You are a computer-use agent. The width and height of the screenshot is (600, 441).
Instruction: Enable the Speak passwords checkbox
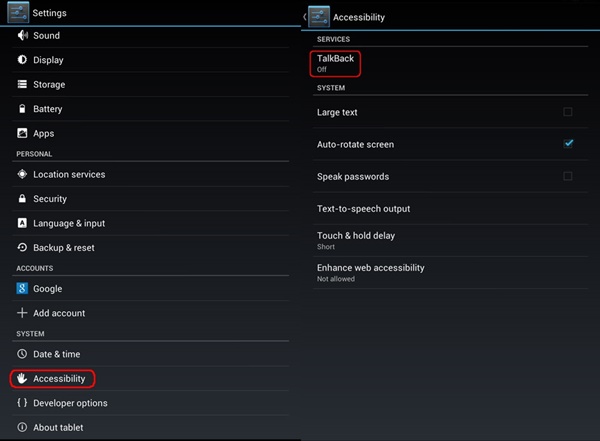click(x=568, y=176)
